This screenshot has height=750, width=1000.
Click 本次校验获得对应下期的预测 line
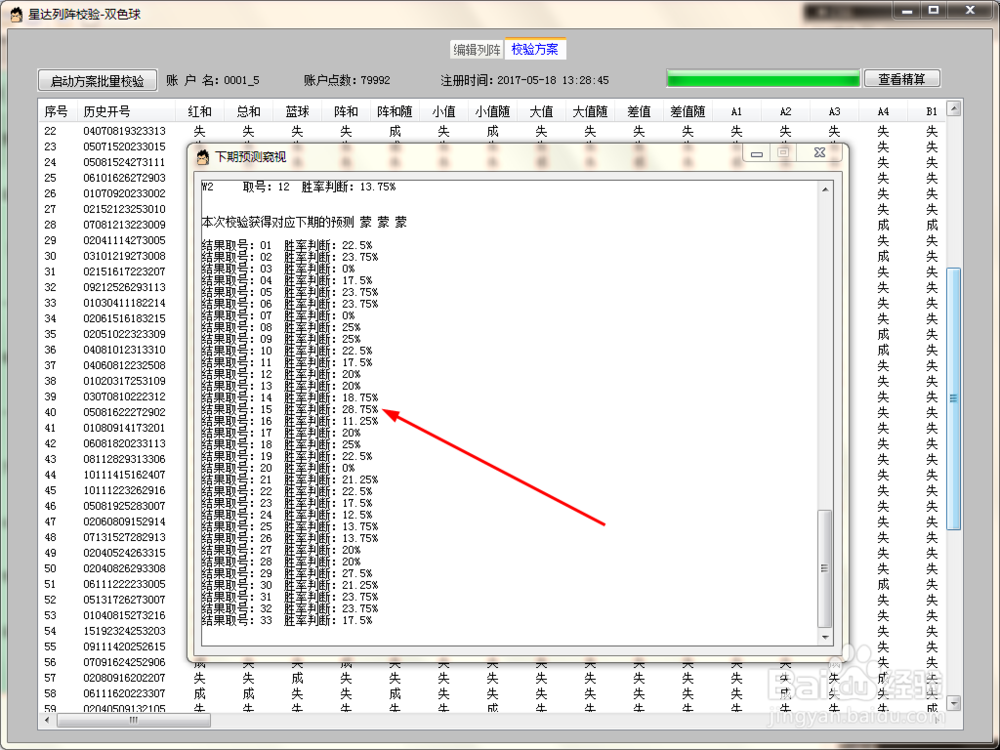(x=304, y=223)
